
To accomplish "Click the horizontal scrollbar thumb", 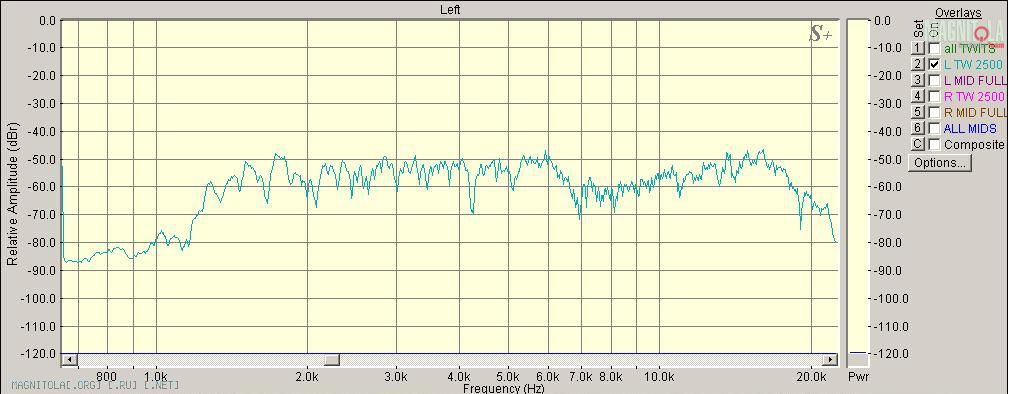I will point(332,360).
